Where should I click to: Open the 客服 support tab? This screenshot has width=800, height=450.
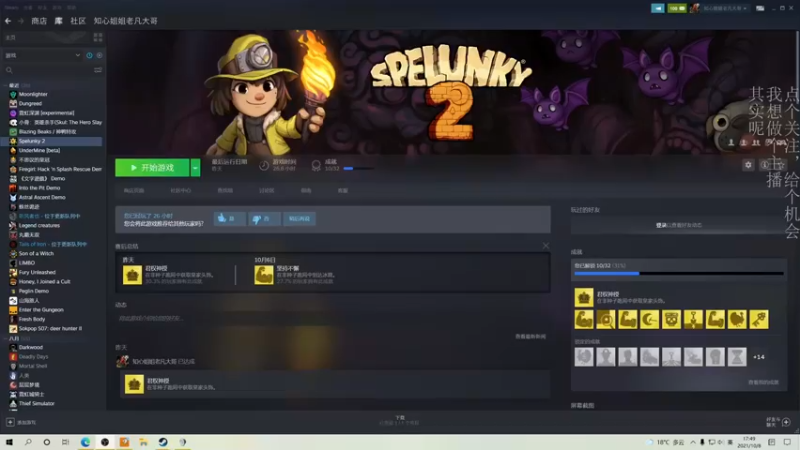(x=342, y=190)
